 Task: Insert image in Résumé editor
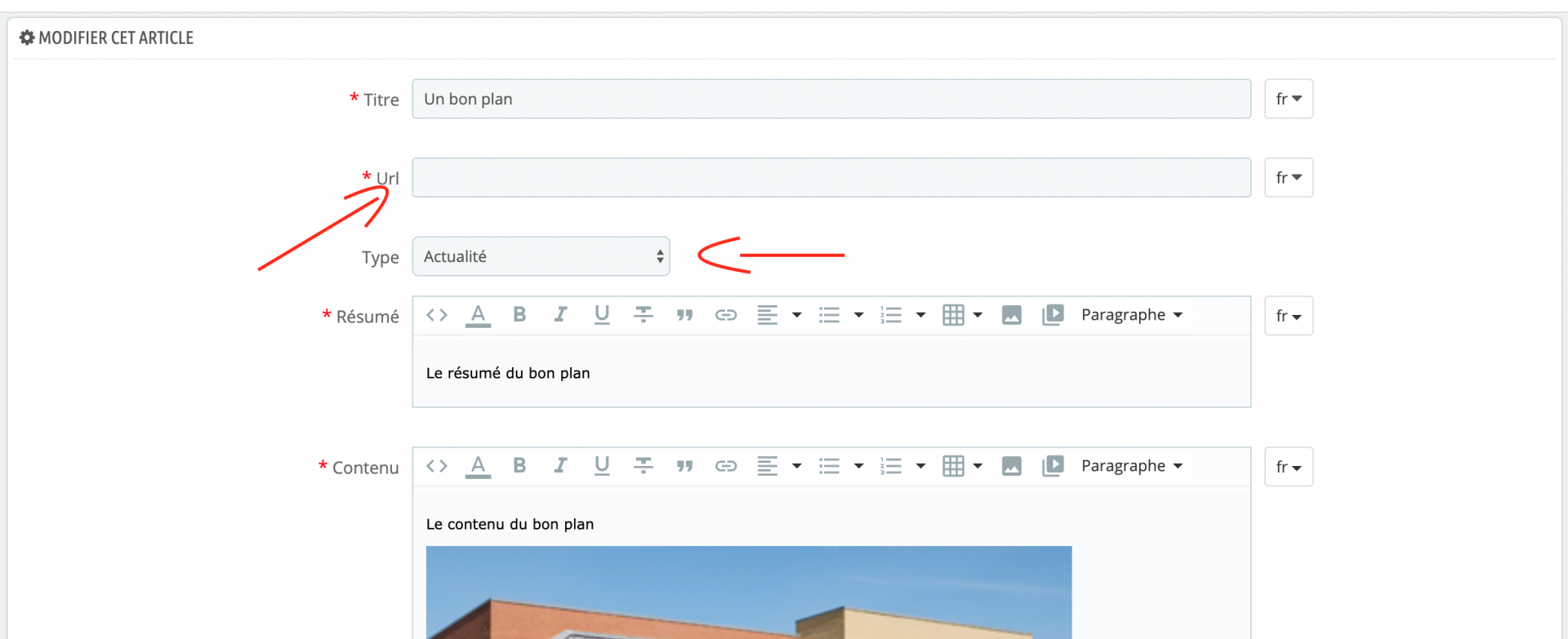1012,315
